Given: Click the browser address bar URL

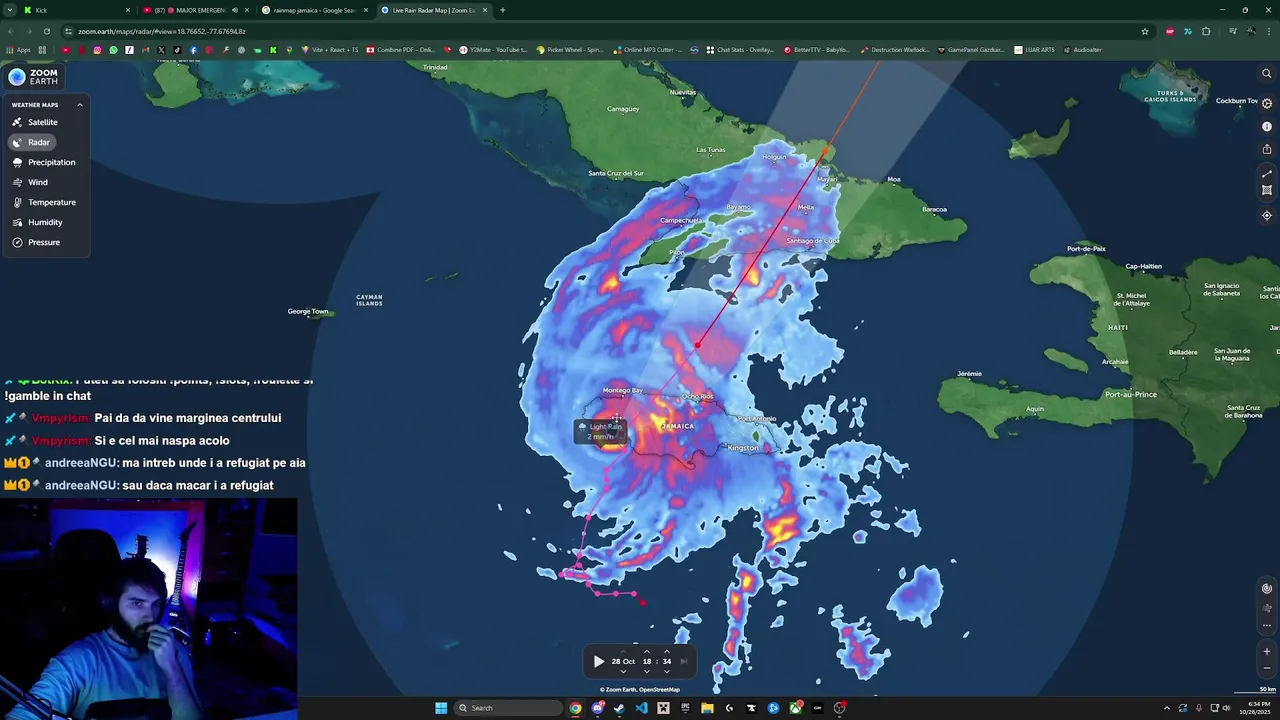Looking at the screenshot, I should [162, 31].
